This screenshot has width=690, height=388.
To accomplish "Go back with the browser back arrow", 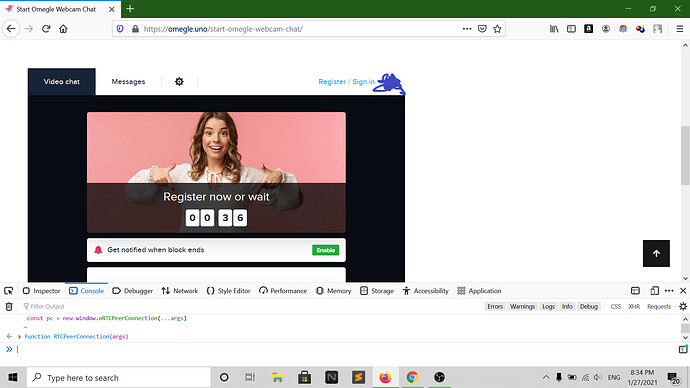I will tap(11, 29).
